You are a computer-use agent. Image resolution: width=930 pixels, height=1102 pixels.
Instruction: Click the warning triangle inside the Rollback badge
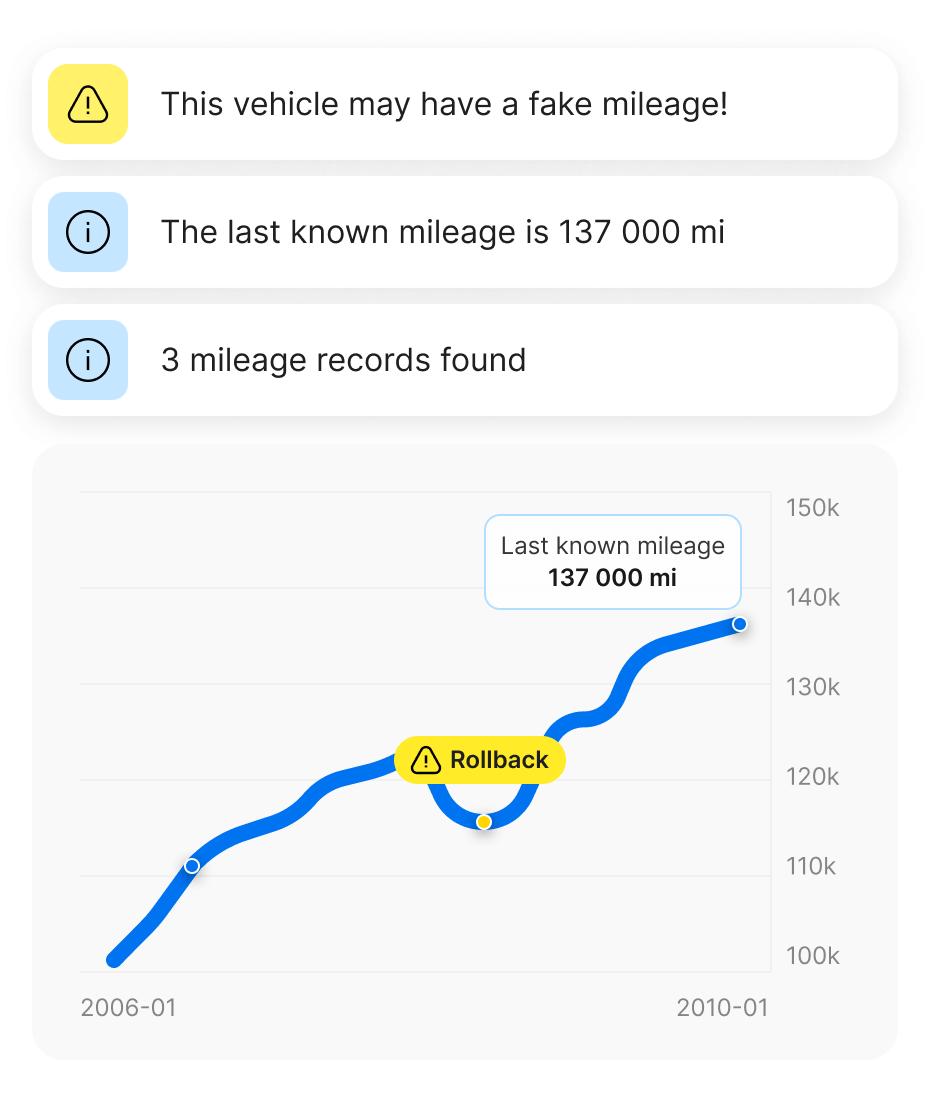point(426,761)
